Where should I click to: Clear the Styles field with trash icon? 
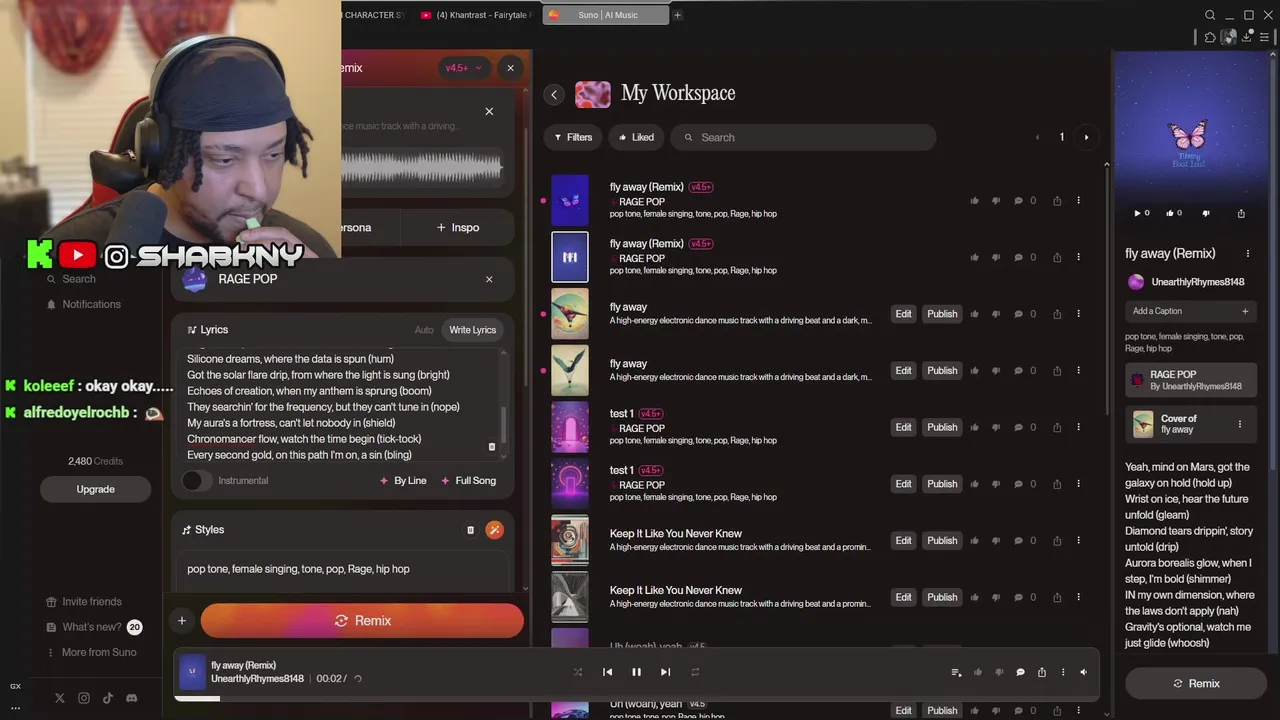click(470, 530)
